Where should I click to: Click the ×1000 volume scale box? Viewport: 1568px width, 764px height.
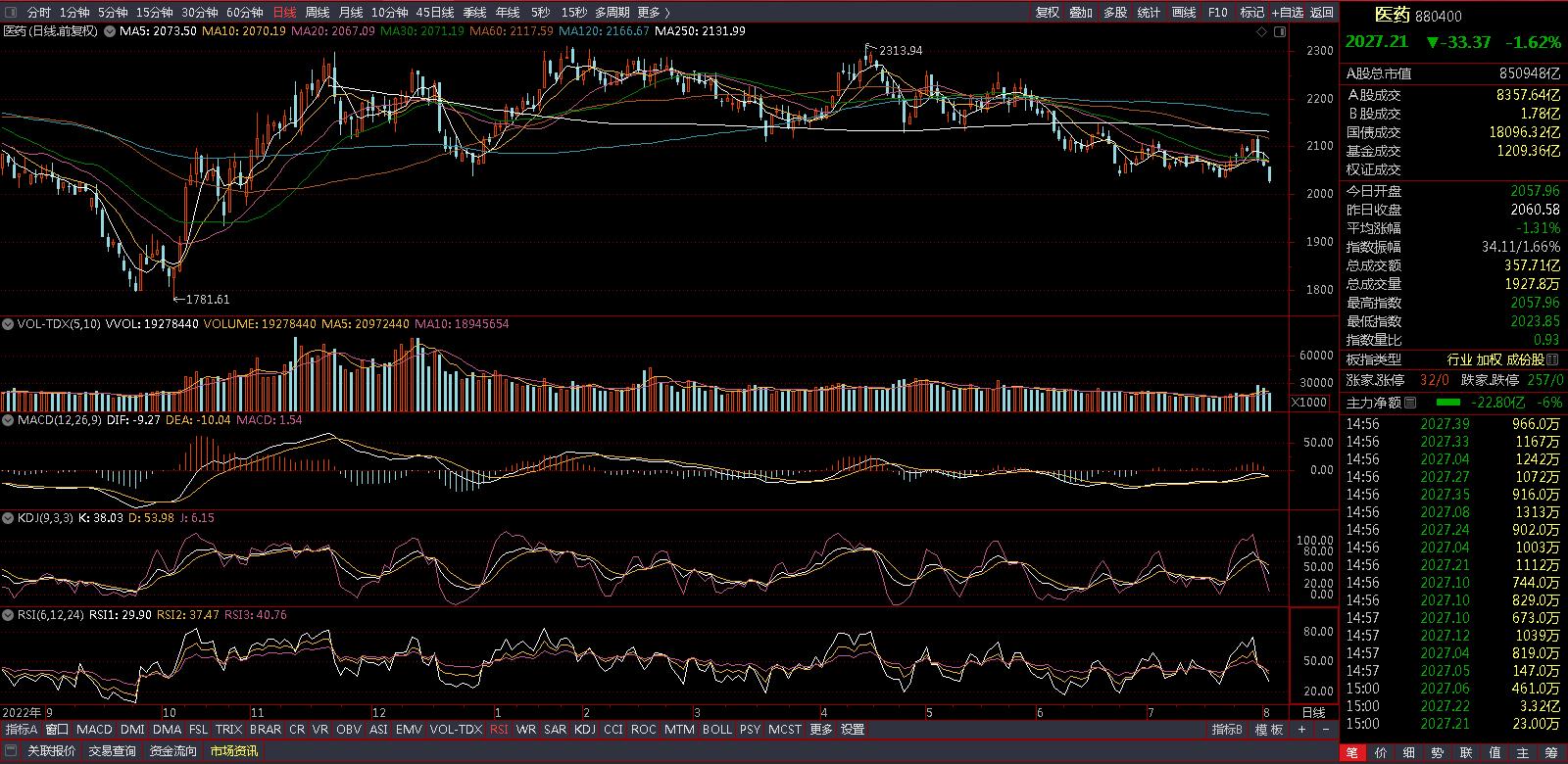pyautogui.click(x=1309, y=403)
